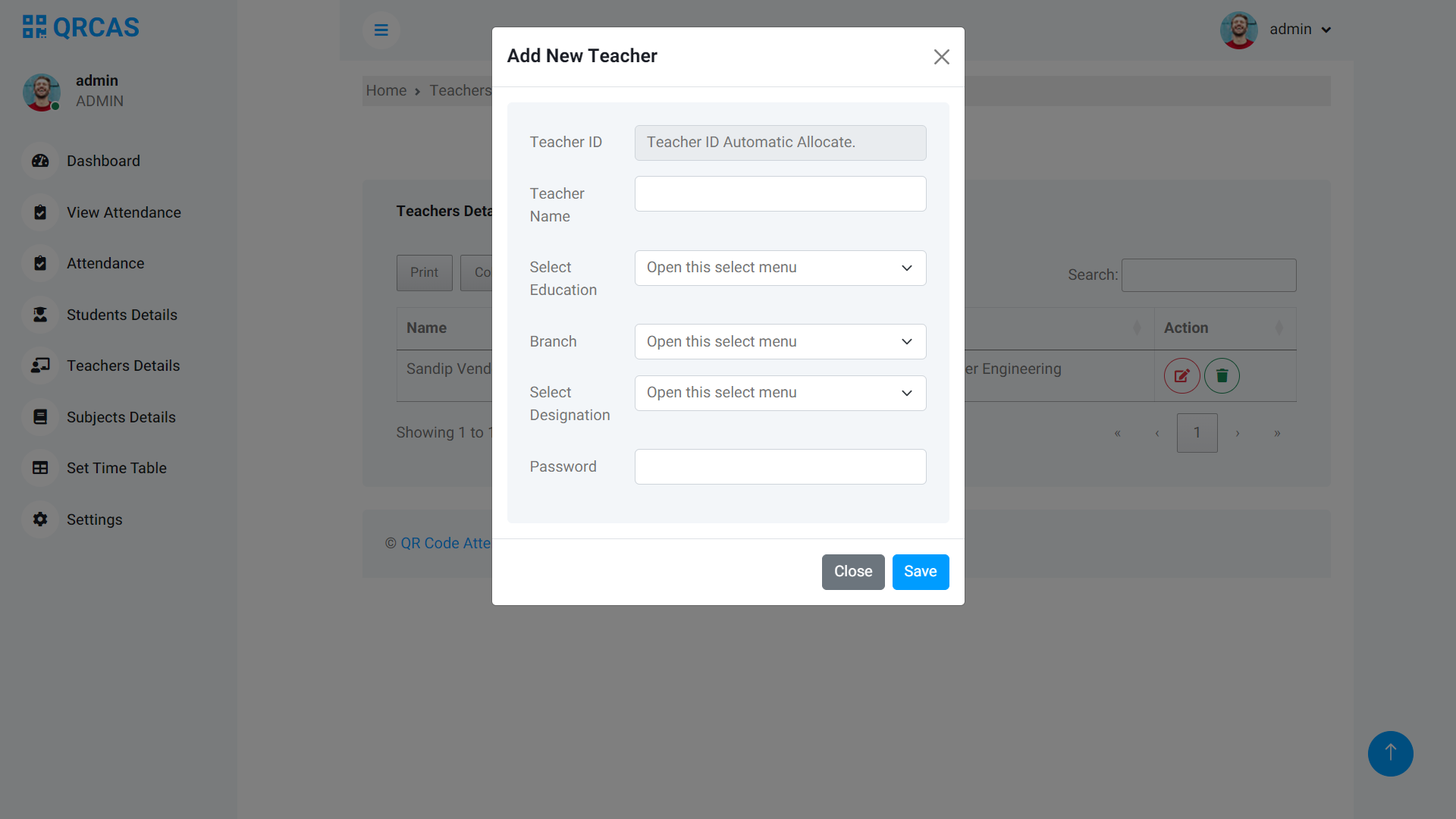The width and height of the screenshot is (1456, 819).
Task: Open the Branch select menu
Action: [x=780, y=341]
